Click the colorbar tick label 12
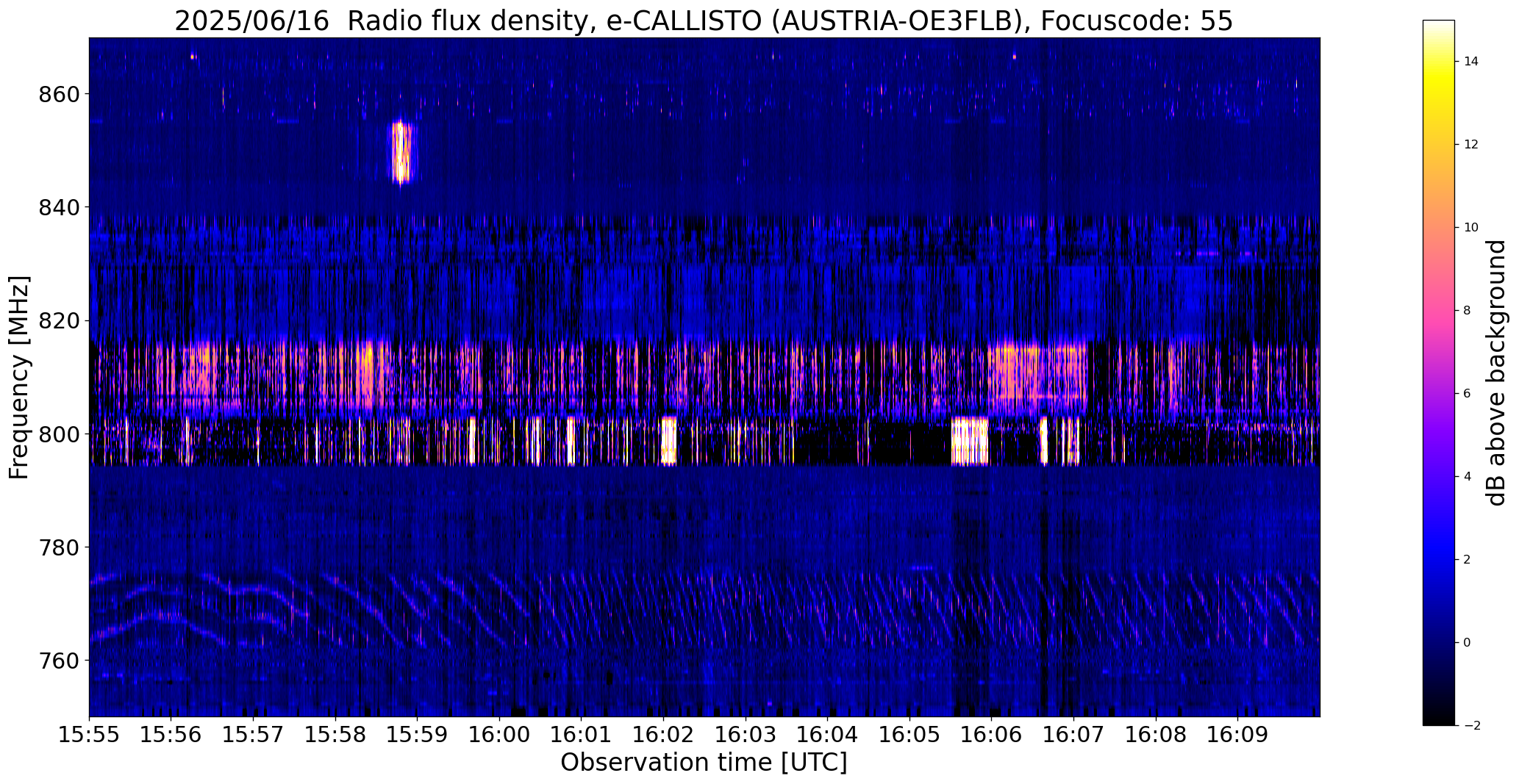 (x=1471, y=145)
